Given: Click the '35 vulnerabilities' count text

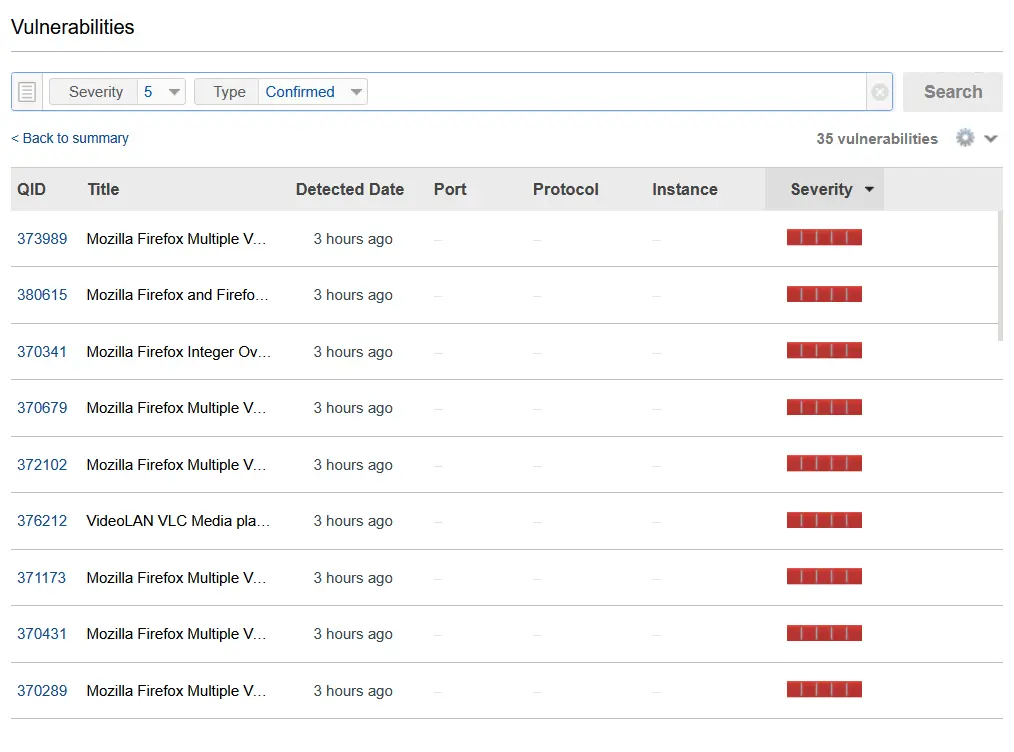Looking at the screenshot, I should point(877,138).
